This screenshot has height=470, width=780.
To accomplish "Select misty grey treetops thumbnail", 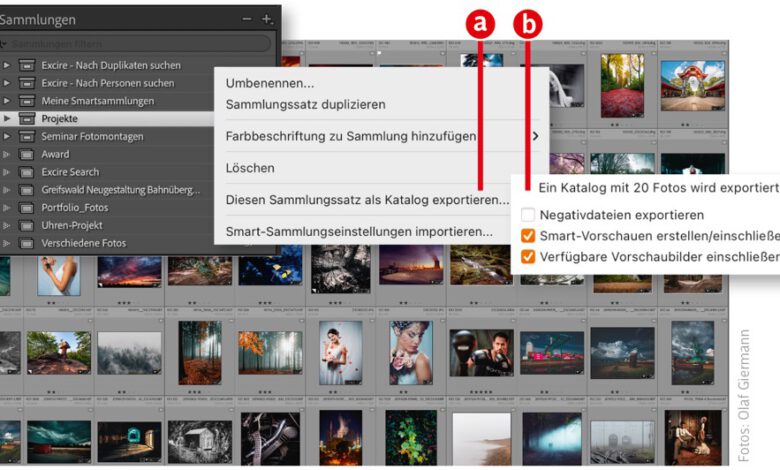I will 129,353.
